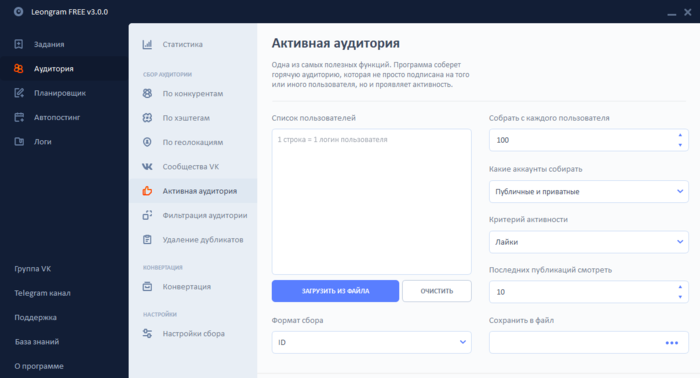Open the Задания section icon
Viewport: 700px width, 378px height.
pos(19,44)
